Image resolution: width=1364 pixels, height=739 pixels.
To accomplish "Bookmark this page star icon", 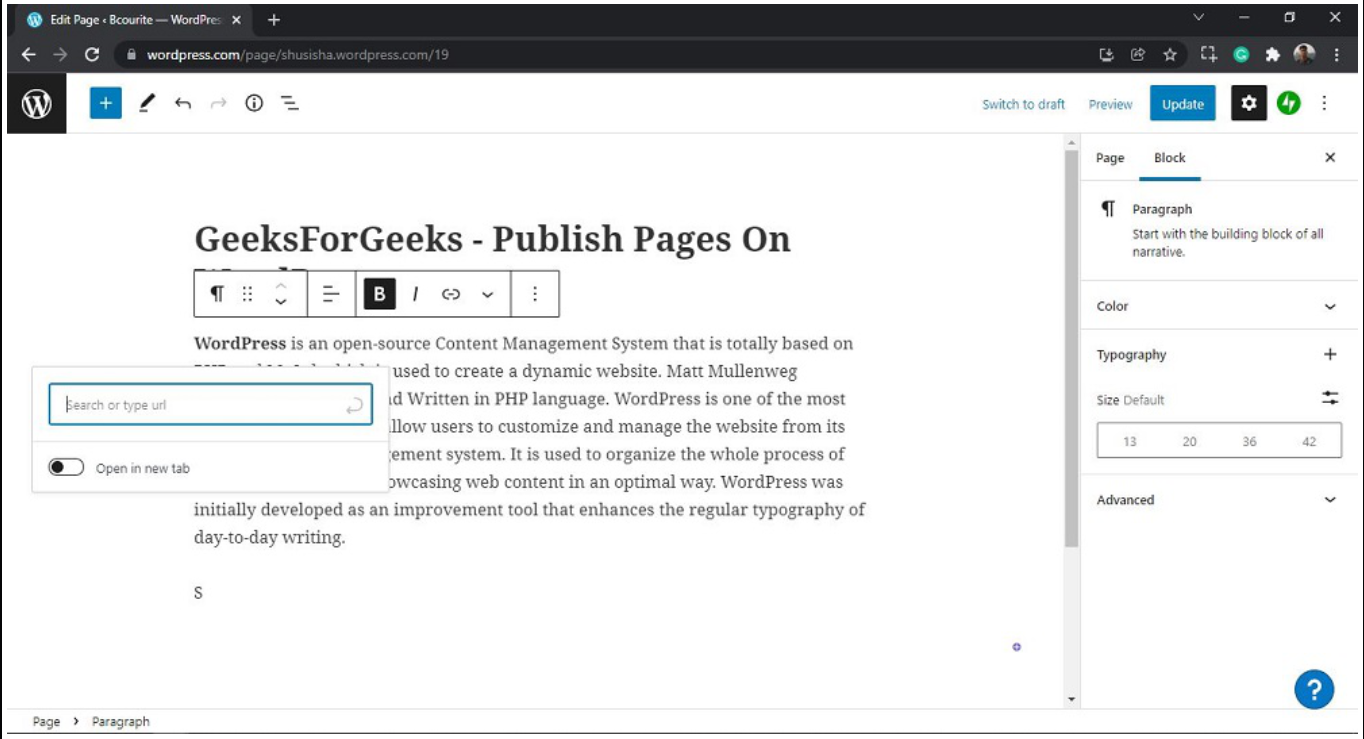I will (x=1169, y=55).
